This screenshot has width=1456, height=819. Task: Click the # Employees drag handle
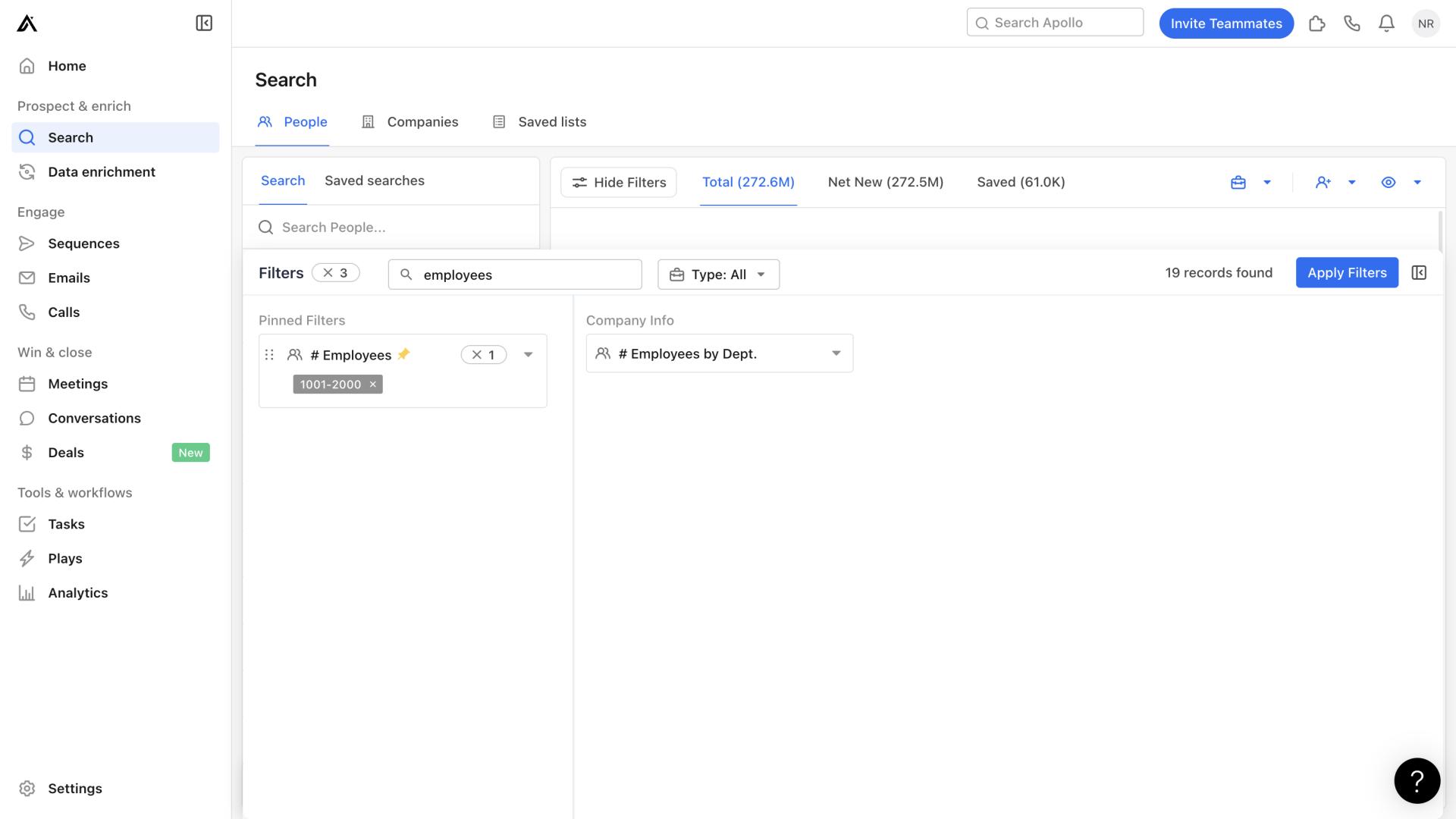pyautogui.click(x=269, y=355)
